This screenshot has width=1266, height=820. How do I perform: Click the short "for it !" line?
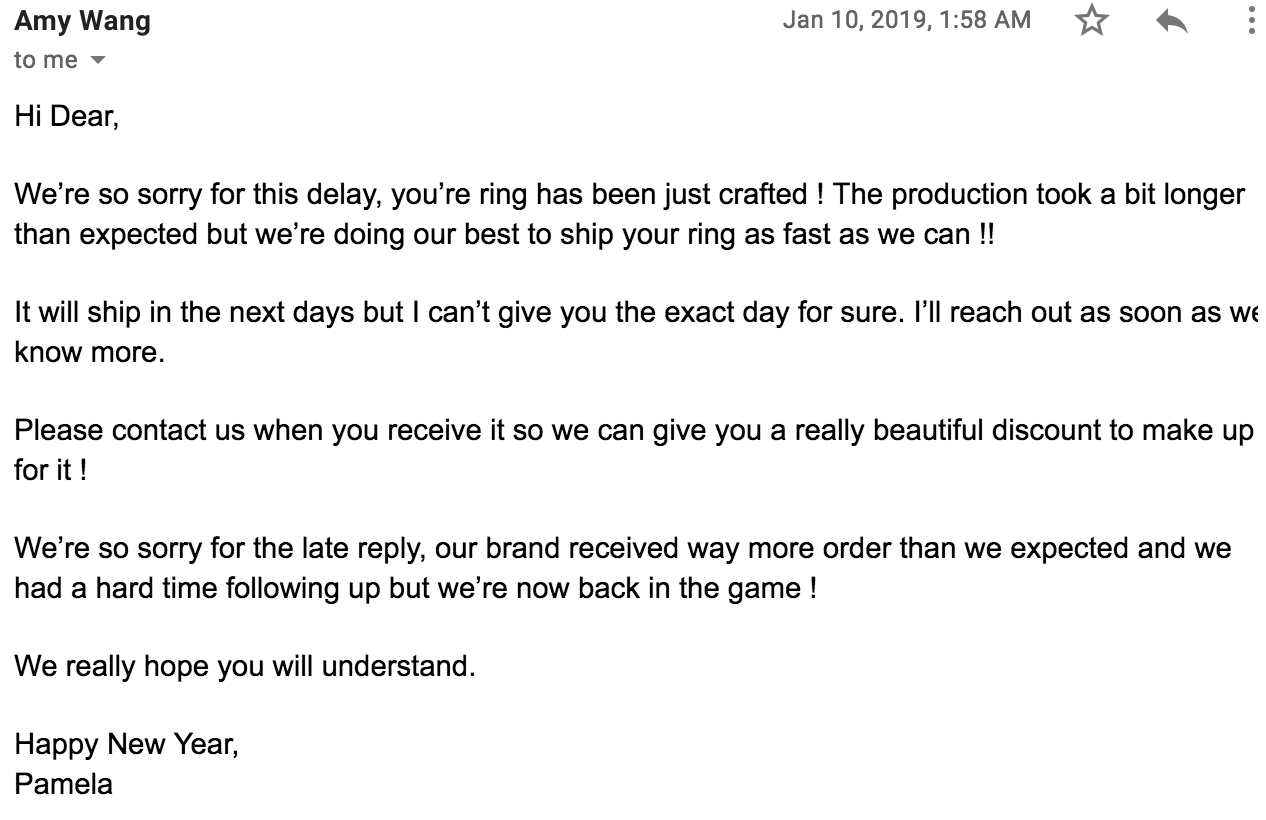tap(51, 470)
